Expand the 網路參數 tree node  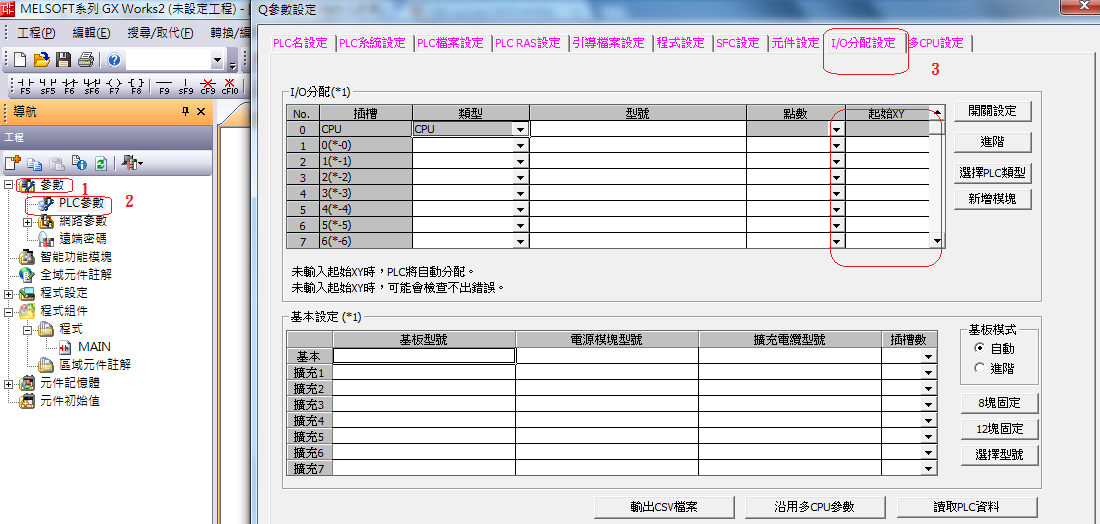tap(27, 222)
